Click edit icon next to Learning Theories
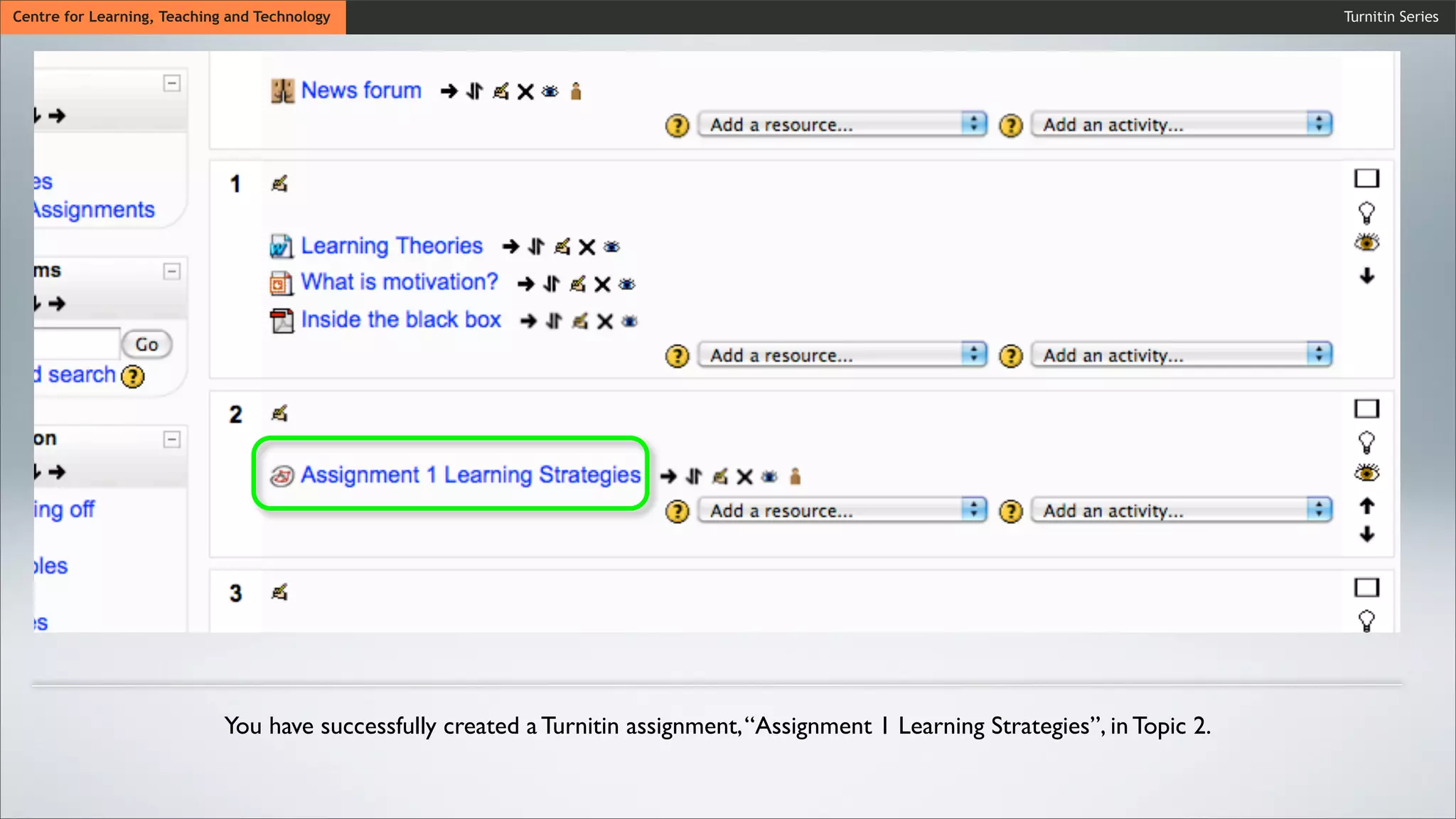 click(x=562, y=247)
